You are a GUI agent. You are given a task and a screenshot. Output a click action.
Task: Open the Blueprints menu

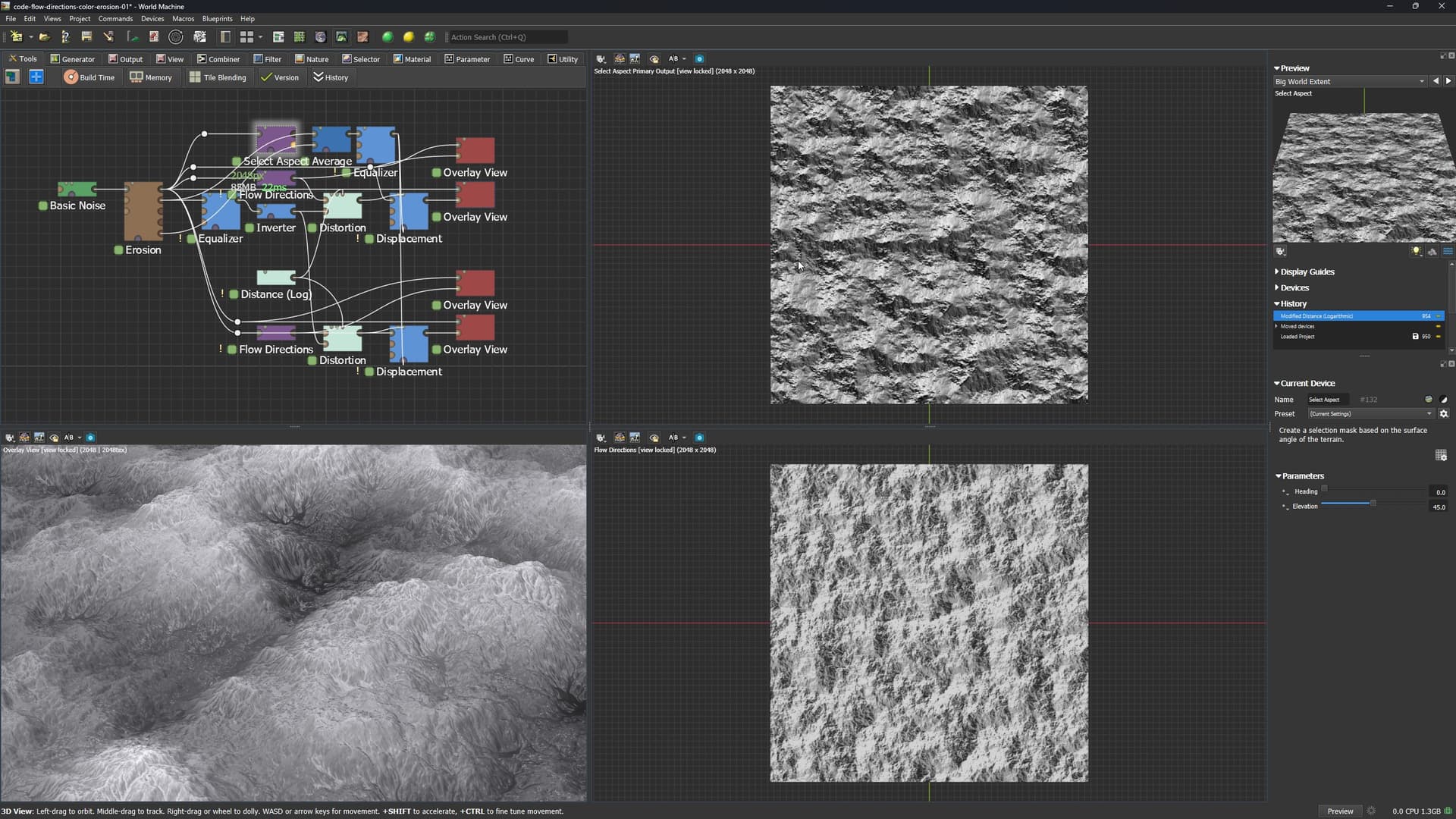pos(217,18)
